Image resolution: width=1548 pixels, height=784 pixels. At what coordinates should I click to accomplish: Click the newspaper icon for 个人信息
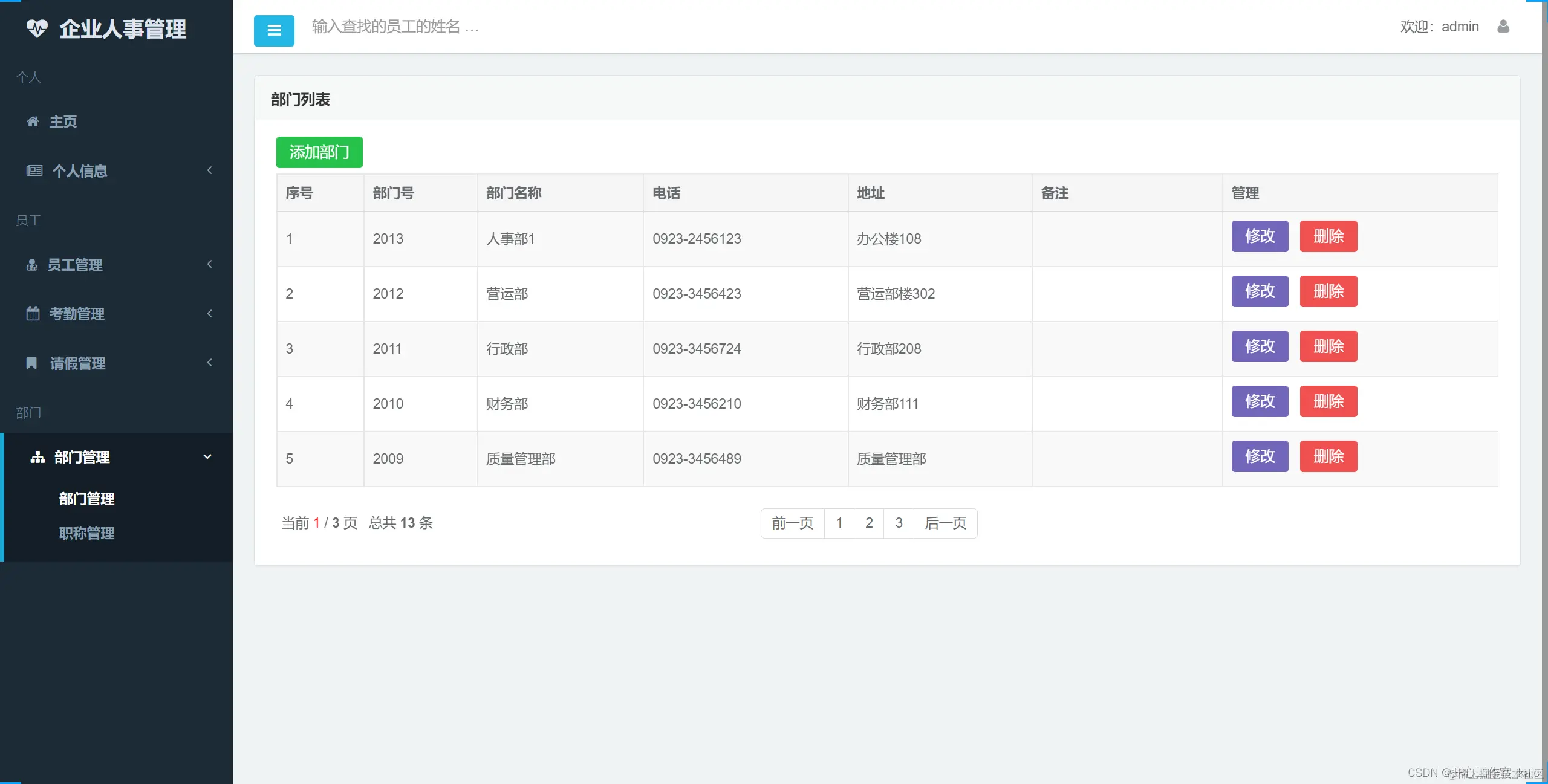[34, 170]
